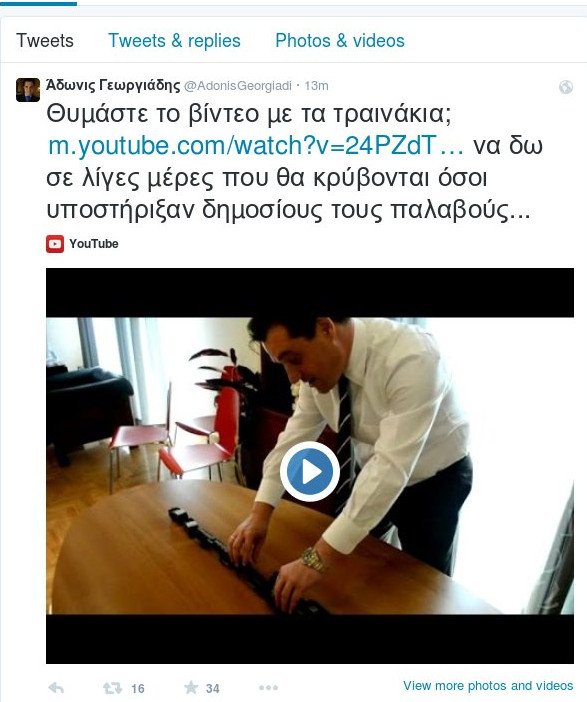
Task: Open the @AdonisGeorgiadi handle link
Action: click(238, 86)
